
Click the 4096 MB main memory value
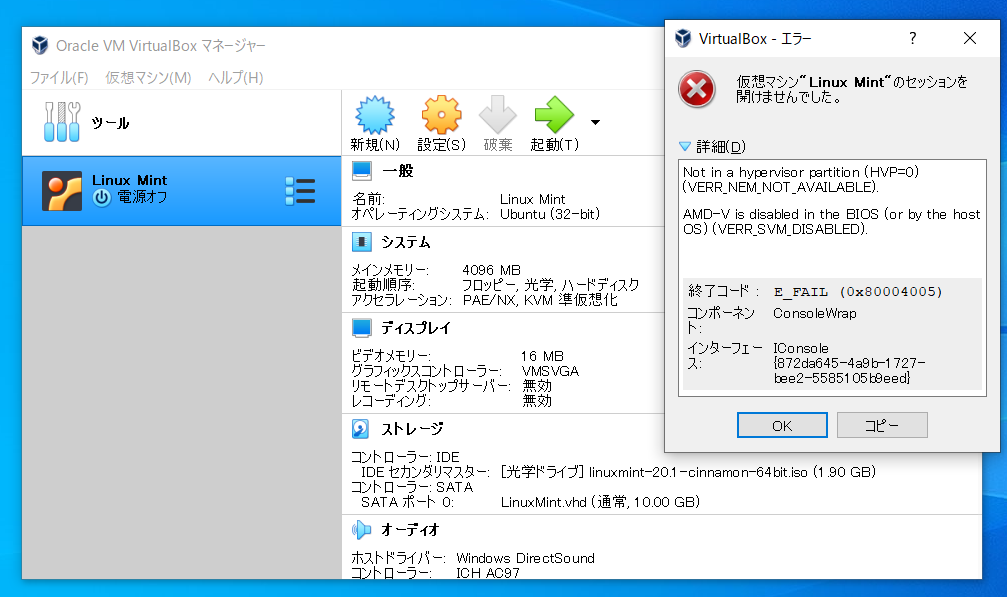491,270
